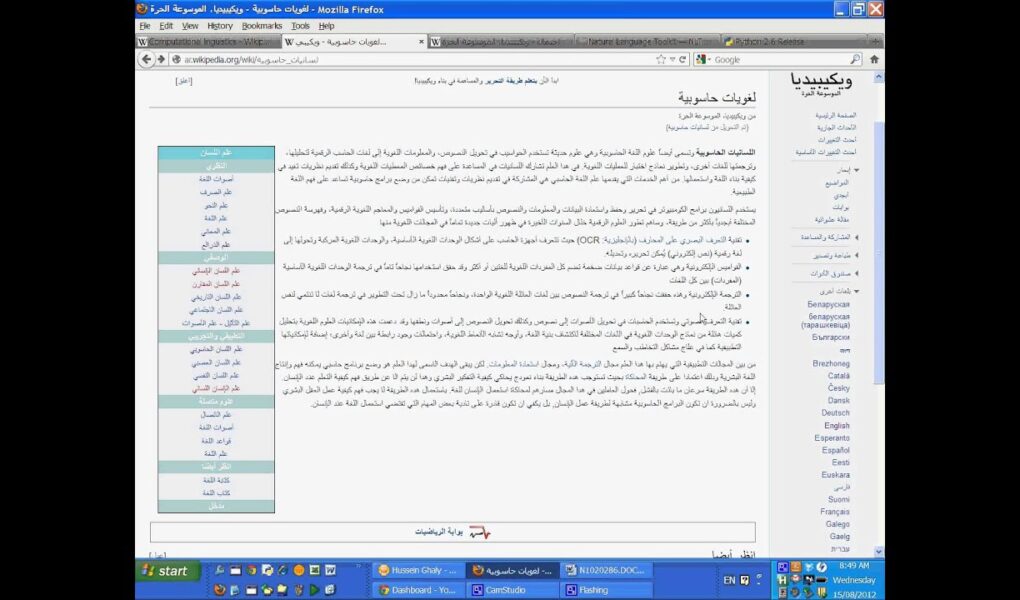Open the English language link in sidebar

pyautogui.click(x=836, y=425)
